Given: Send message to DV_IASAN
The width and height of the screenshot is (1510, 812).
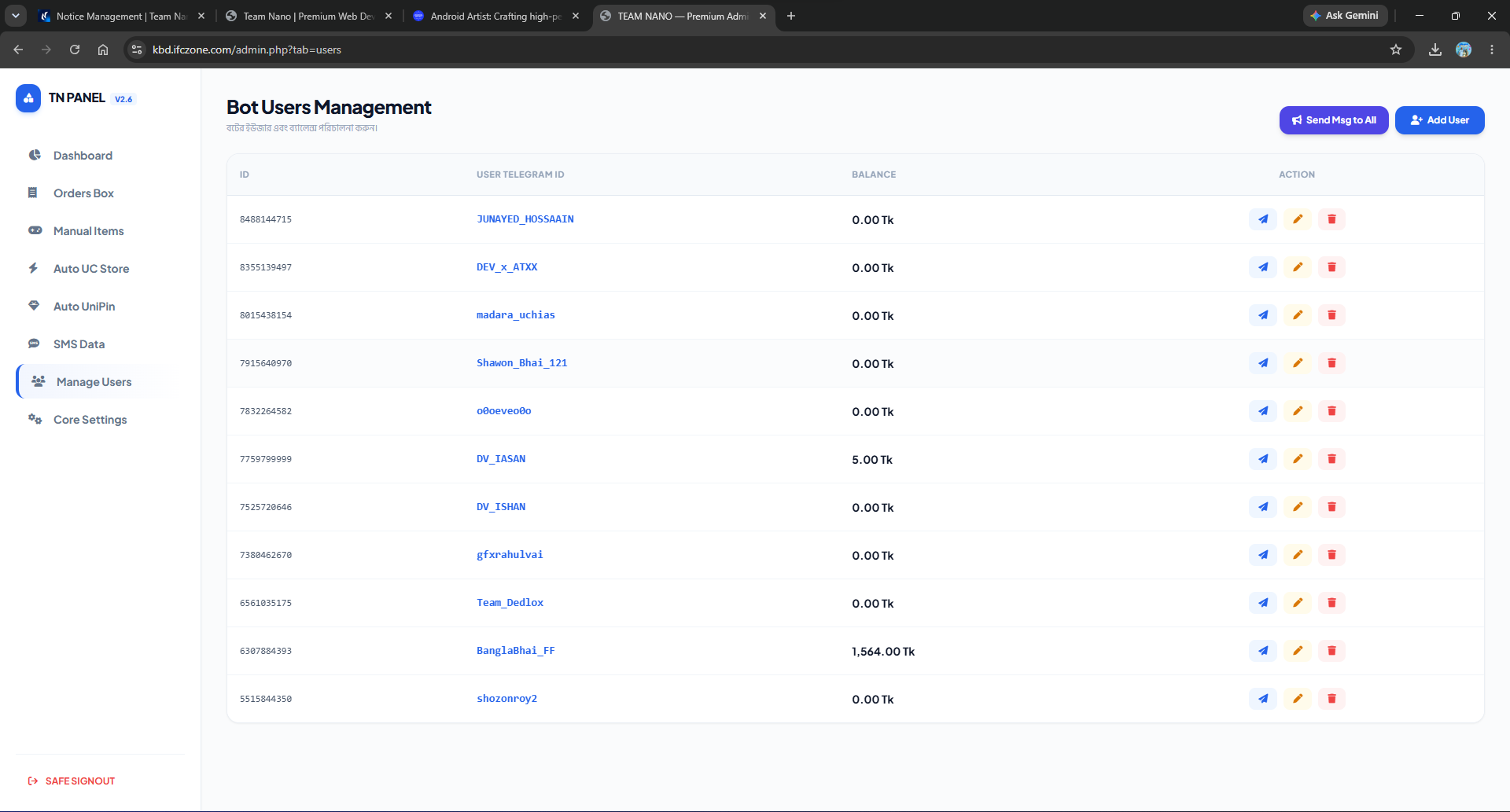Looking at the screenshot, I should [1263, 459].
